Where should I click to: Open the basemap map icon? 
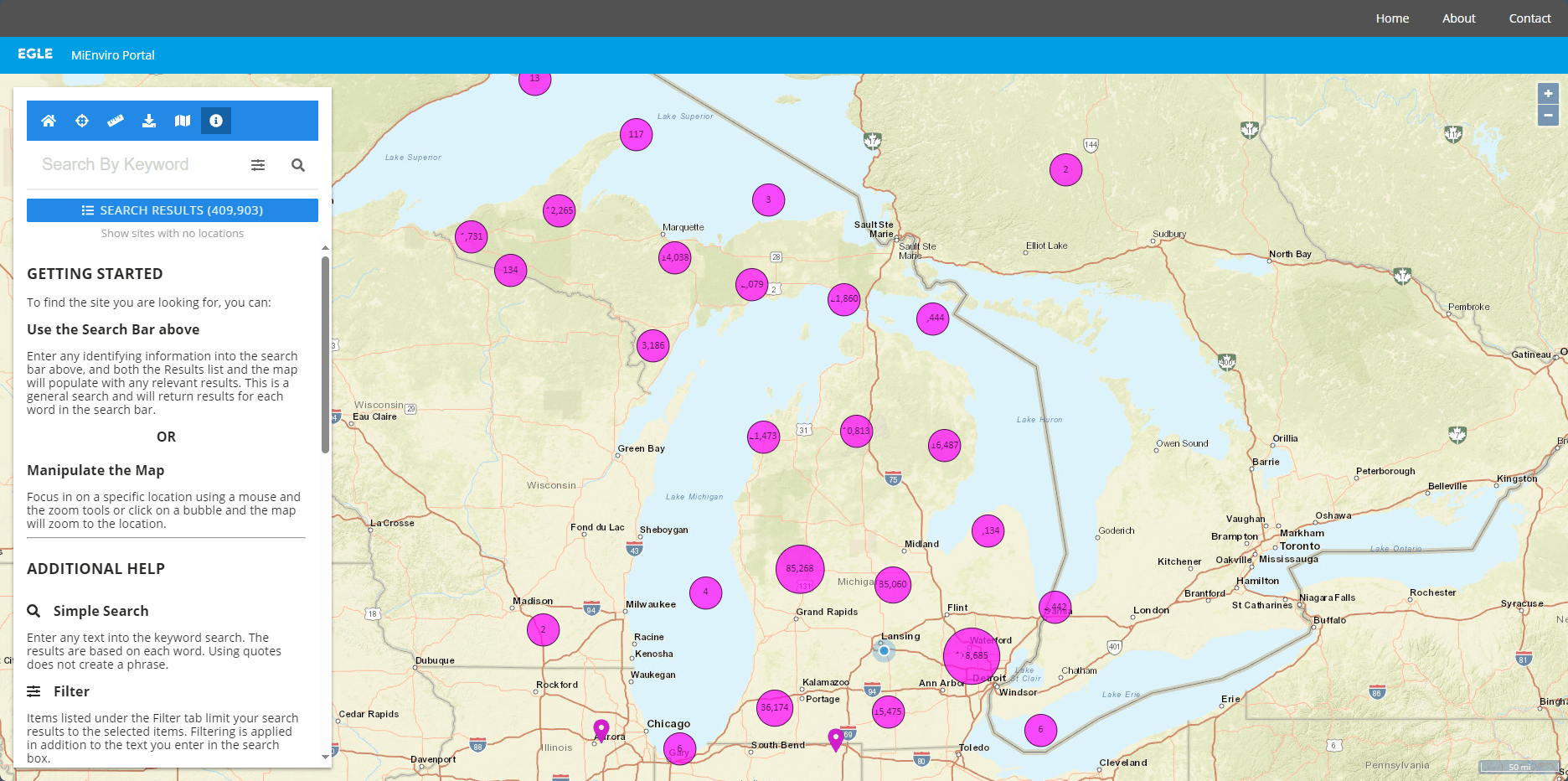(x=183, y=121)
